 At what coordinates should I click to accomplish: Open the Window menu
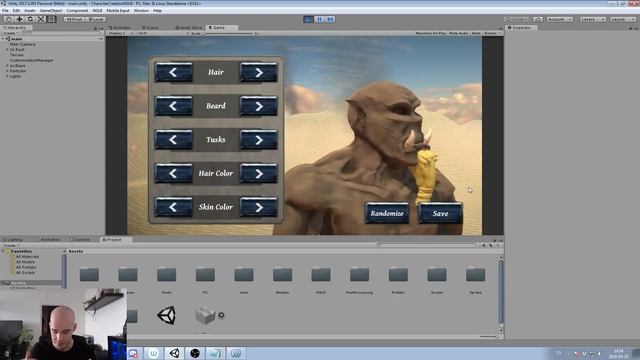(x=141, y=11)
